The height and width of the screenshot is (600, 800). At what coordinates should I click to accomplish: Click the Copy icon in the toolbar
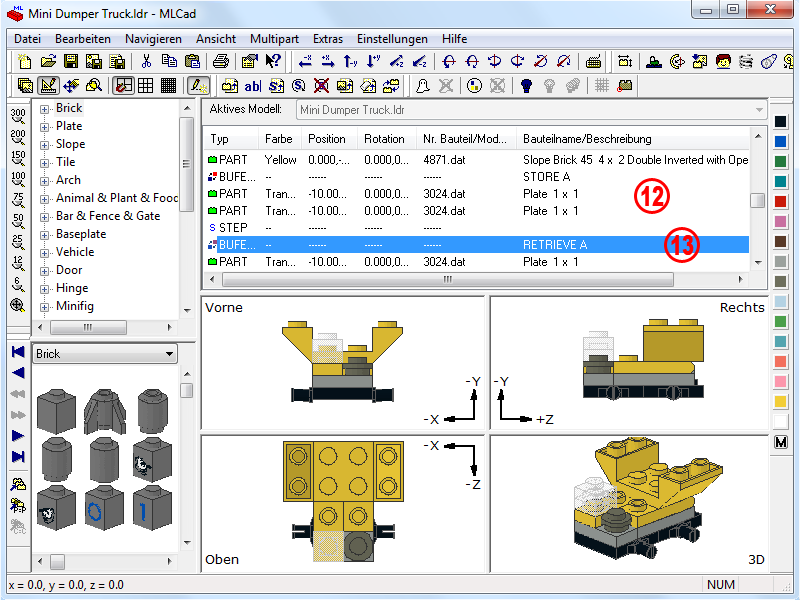pos(169,62)
